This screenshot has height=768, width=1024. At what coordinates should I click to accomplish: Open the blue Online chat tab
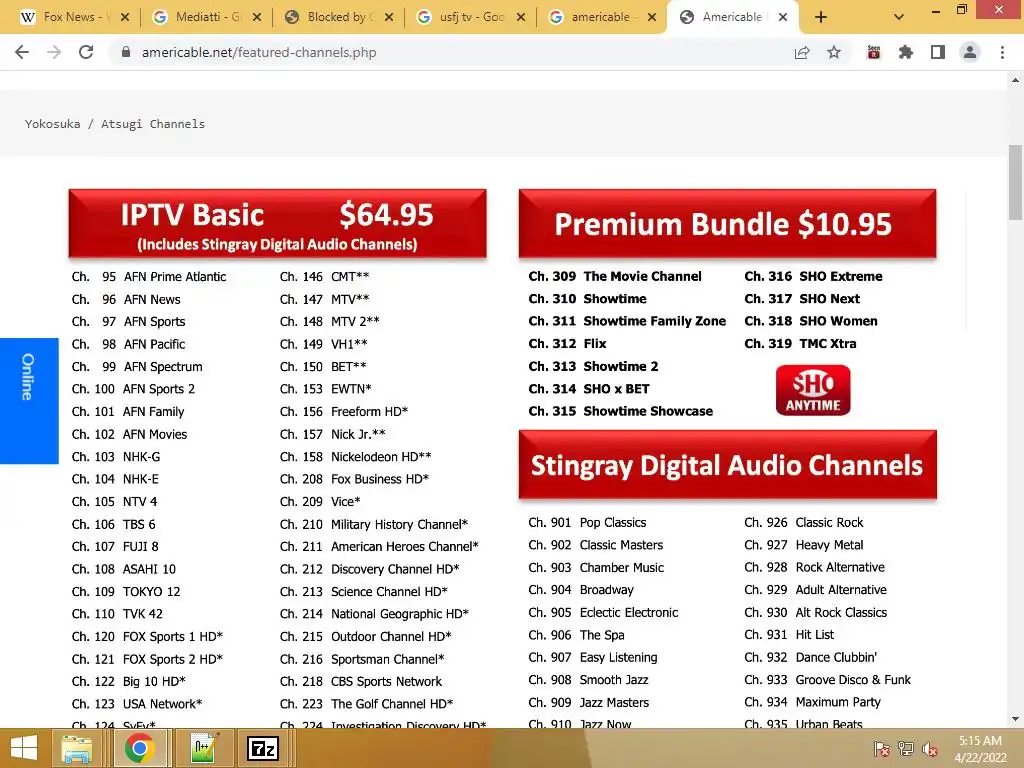point(29,401)
